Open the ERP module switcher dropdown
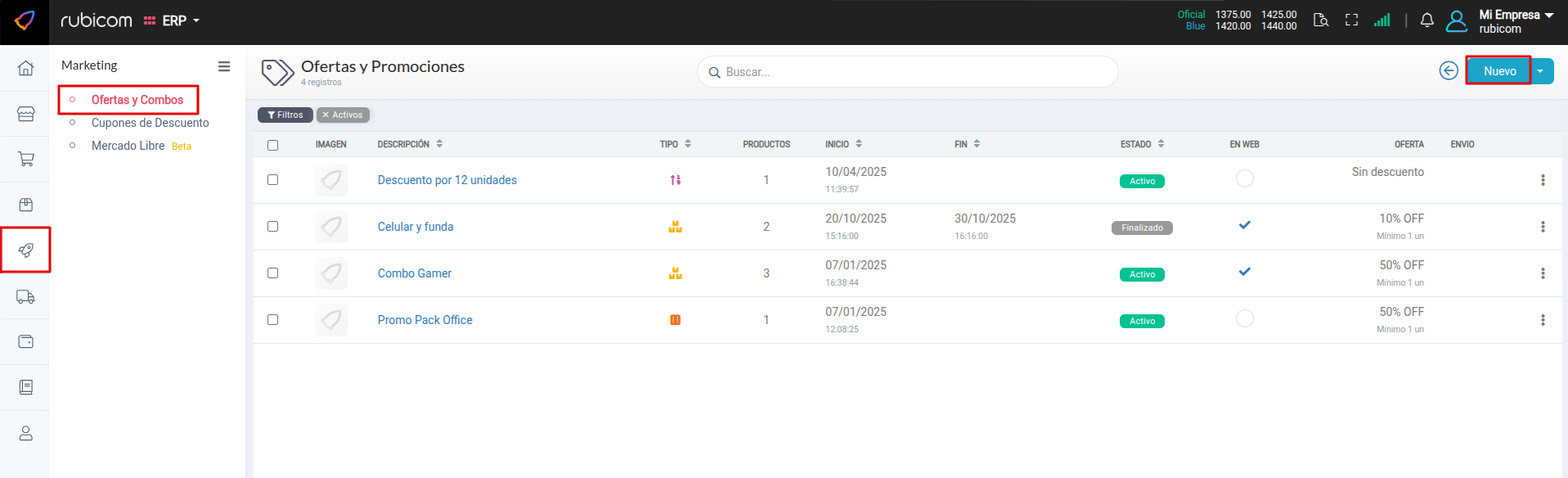The height and width of the screenshot is (478, 1568). (173, 20)
